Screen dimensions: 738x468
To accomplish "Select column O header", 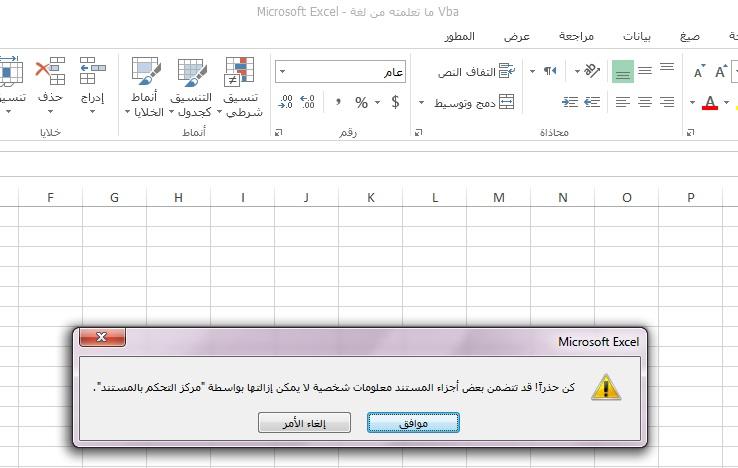I will point(626,197).
